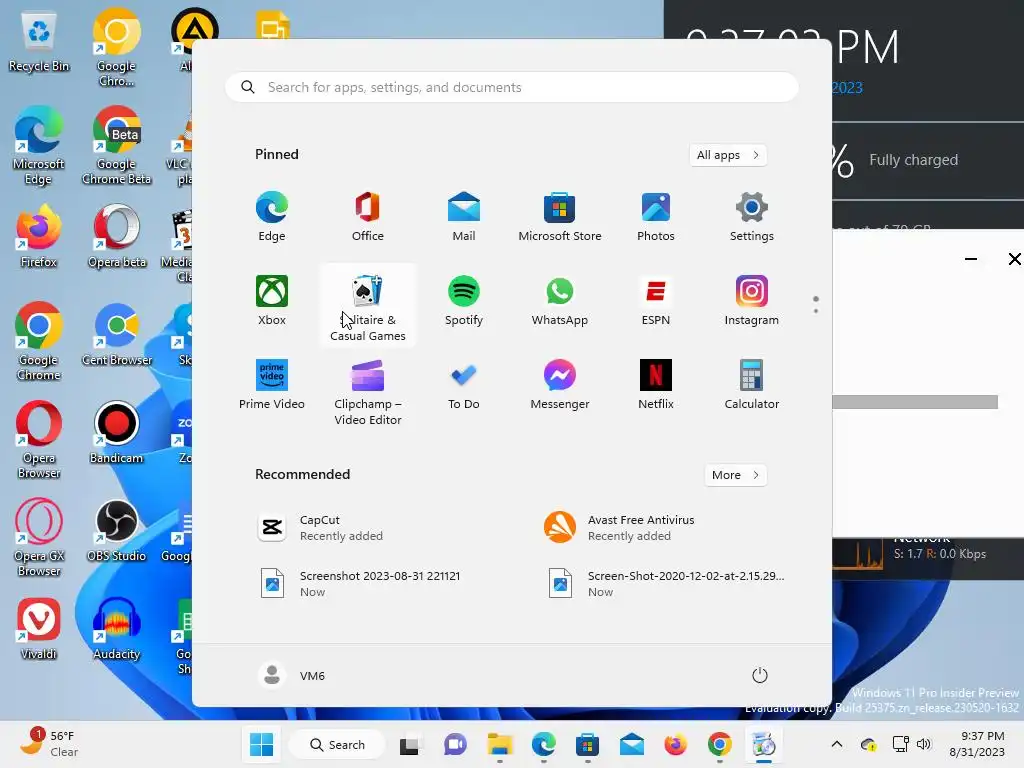Screen dimensions: 1024x768
Task: Select Microsoft Edge desktop shortcut
Action: 39,145
